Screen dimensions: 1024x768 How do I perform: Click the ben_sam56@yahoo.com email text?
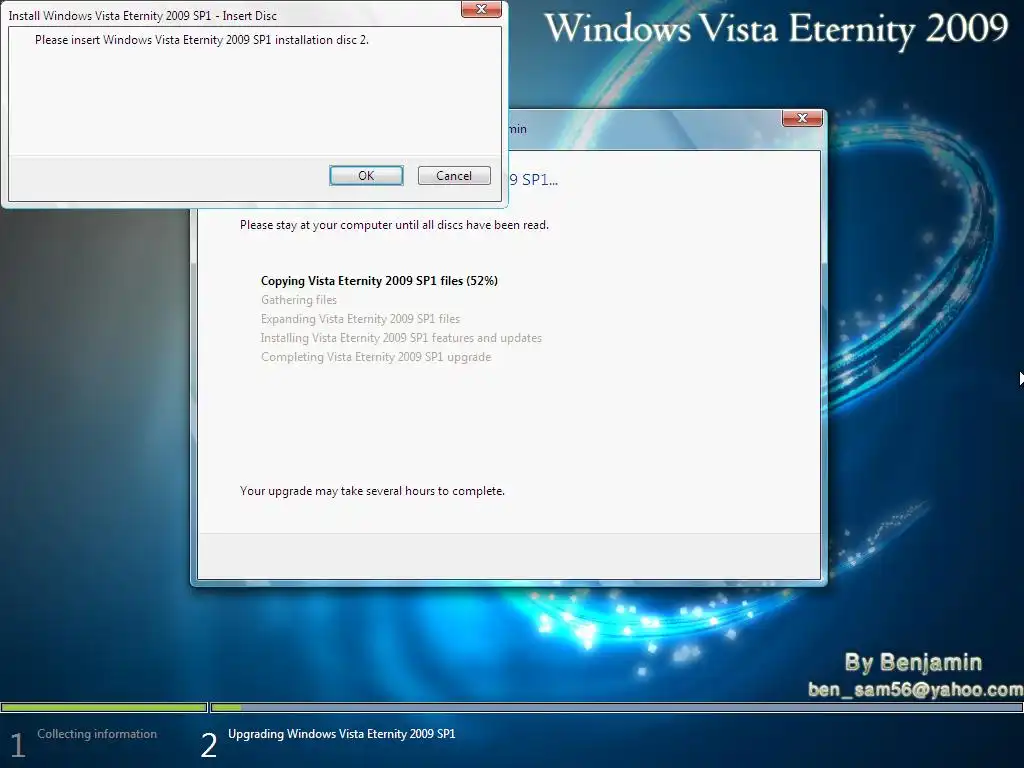[x=916, y=690]
